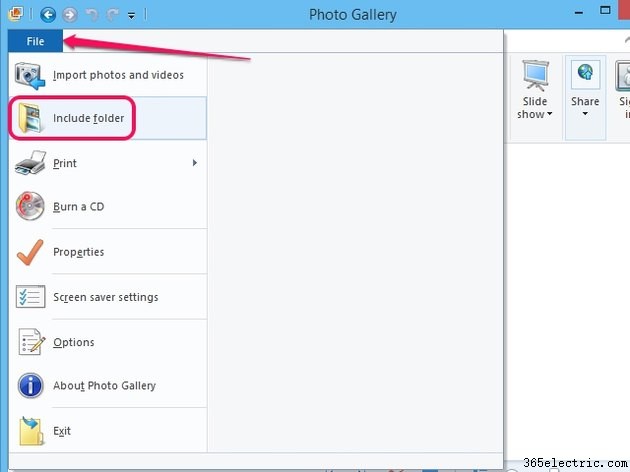
Task: Open Screen saver settings
Action: pyautogui.click(x=107, y=297)
